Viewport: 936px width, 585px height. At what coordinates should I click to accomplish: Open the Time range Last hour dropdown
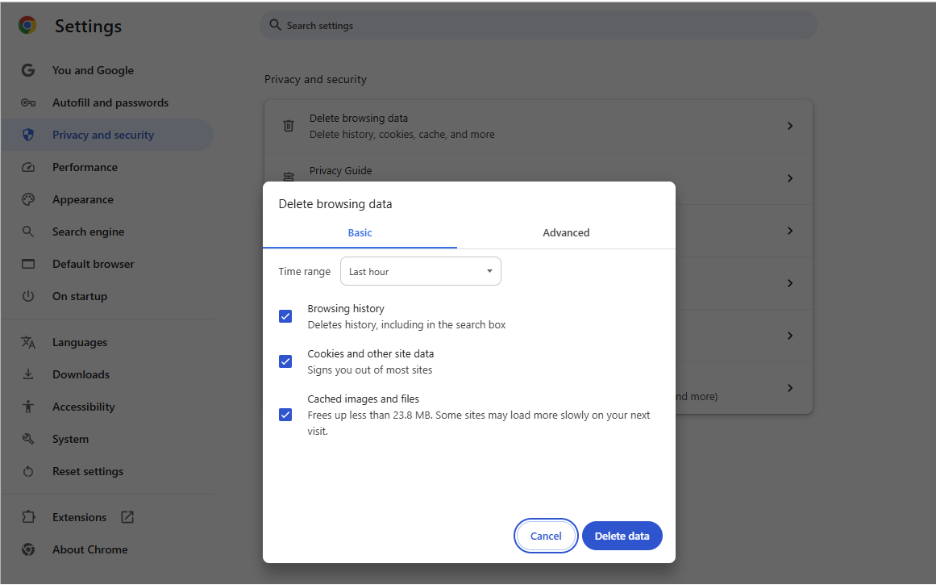click(420, 272)
